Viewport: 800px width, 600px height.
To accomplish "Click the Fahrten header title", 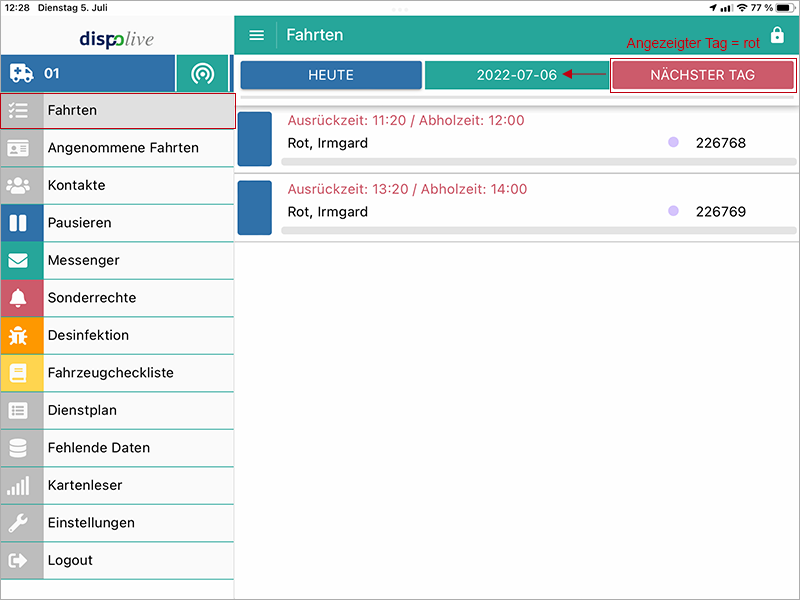I will (x=315, y=35).
